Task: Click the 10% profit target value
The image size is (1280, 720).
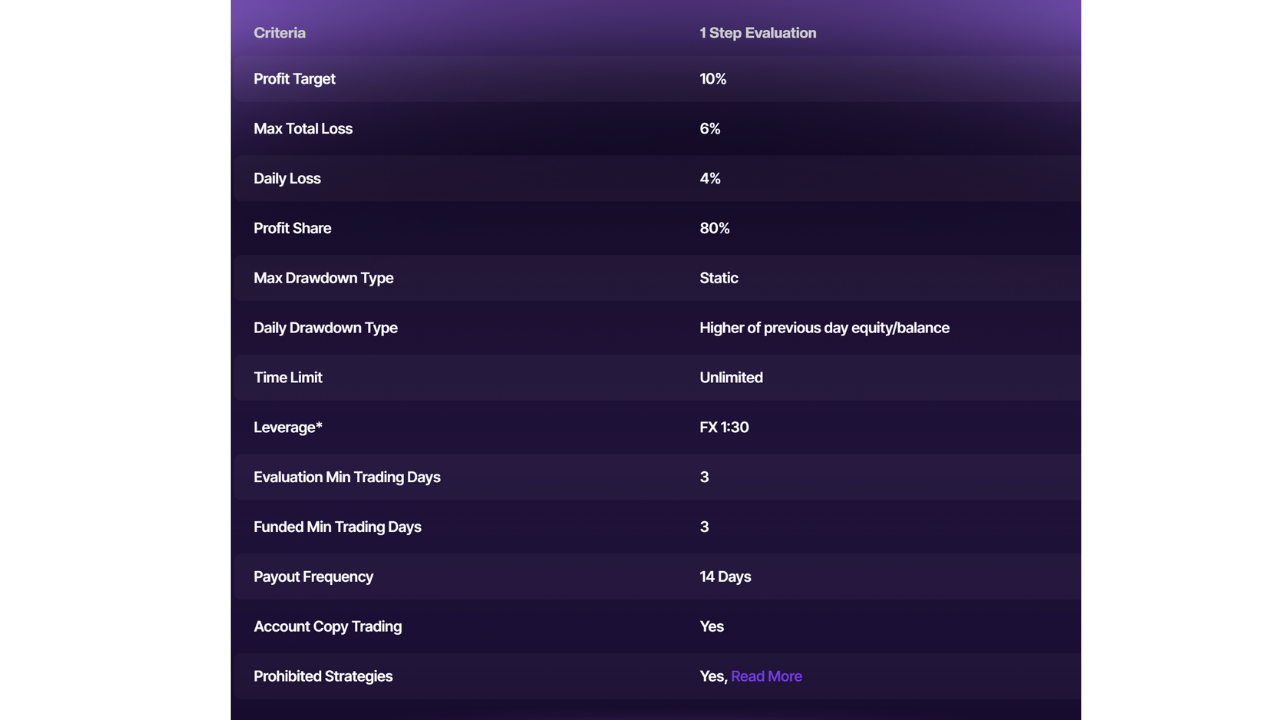Action: pyautogui.click(x=713, y=79)
